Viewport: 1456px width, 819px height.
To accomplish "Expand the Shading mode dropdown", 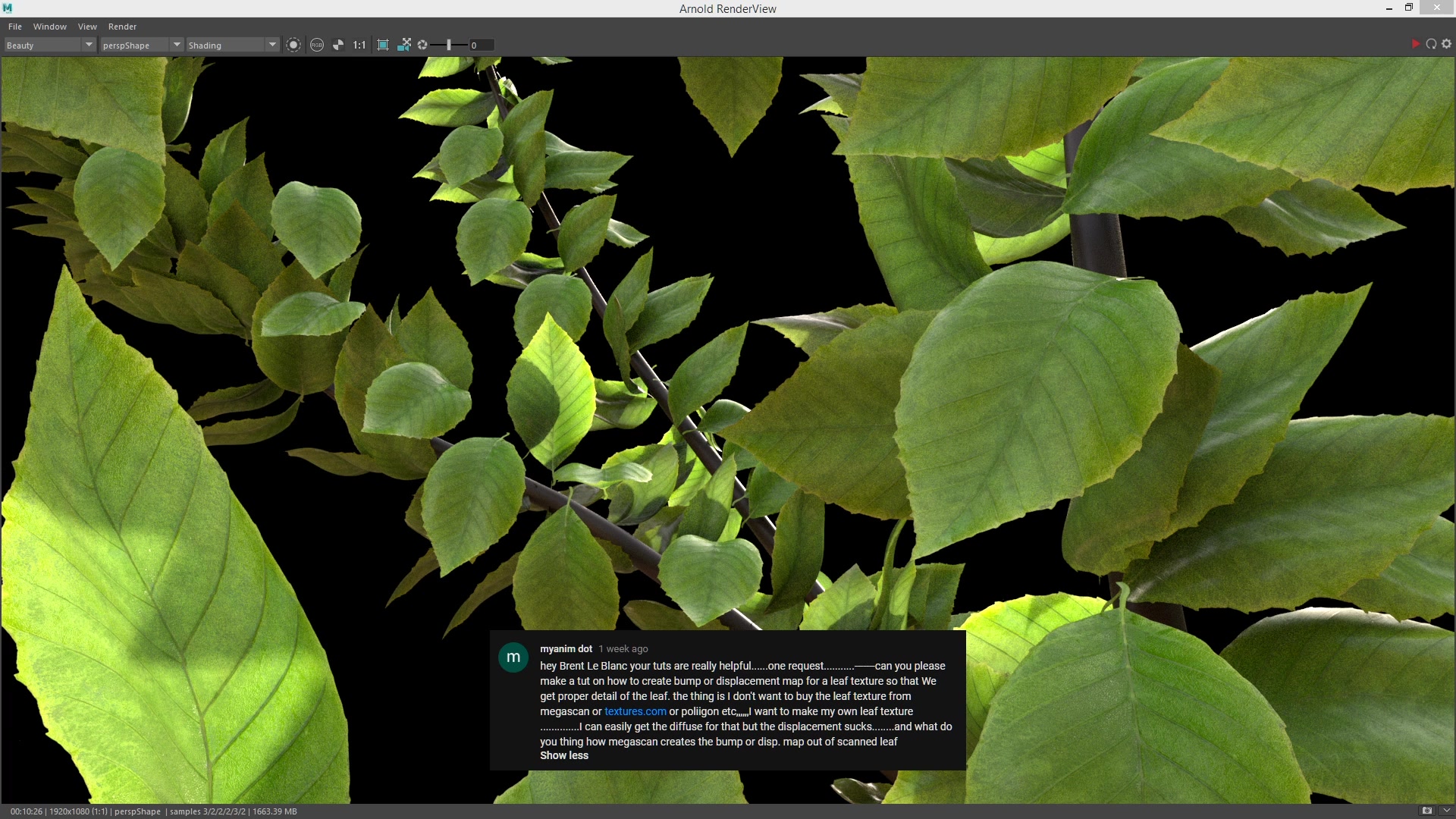I will (x=233, y=45).
